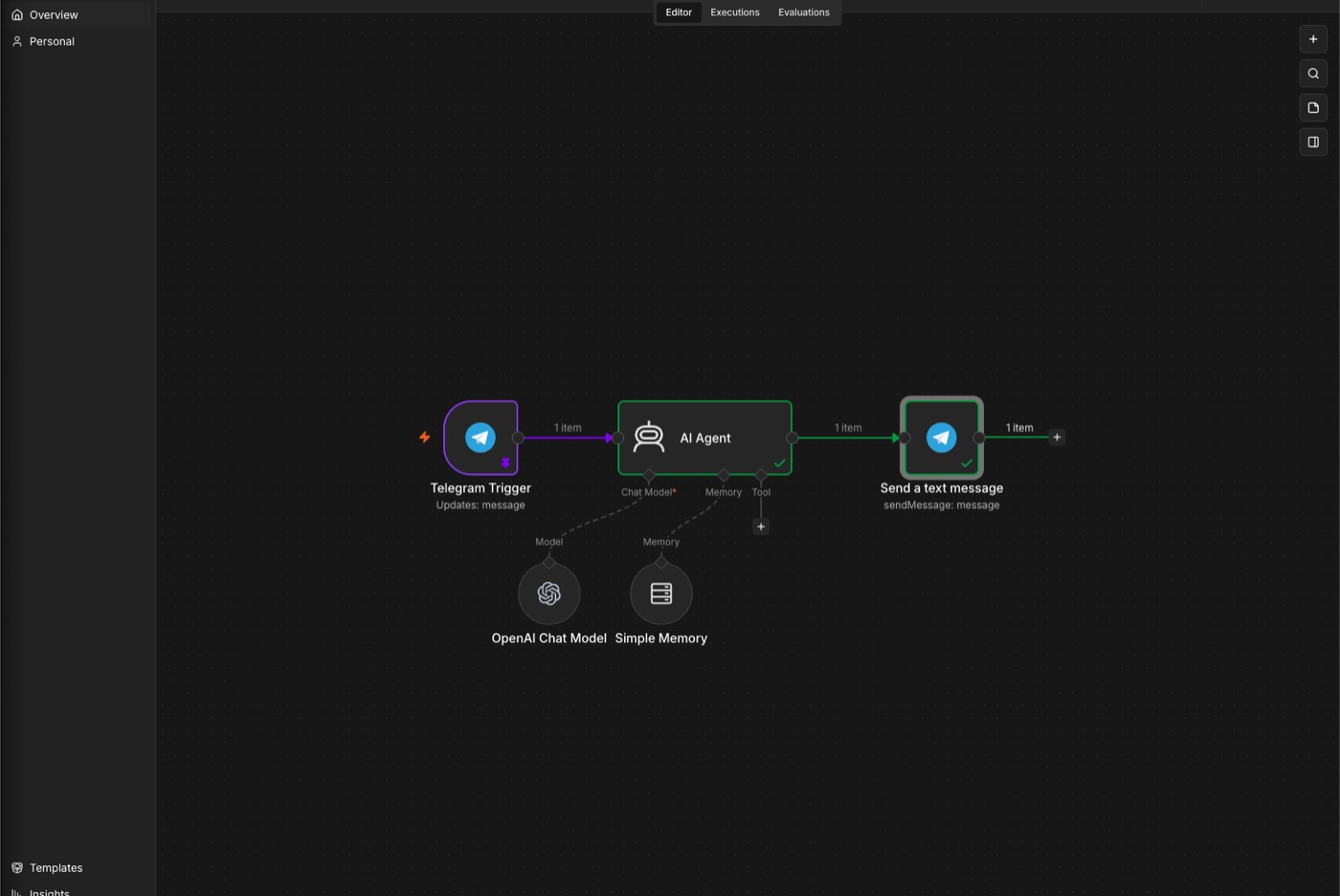Screen dimensions: 1340x896
Task: Add a tool to AI Agent
Action: click(761, 526)
